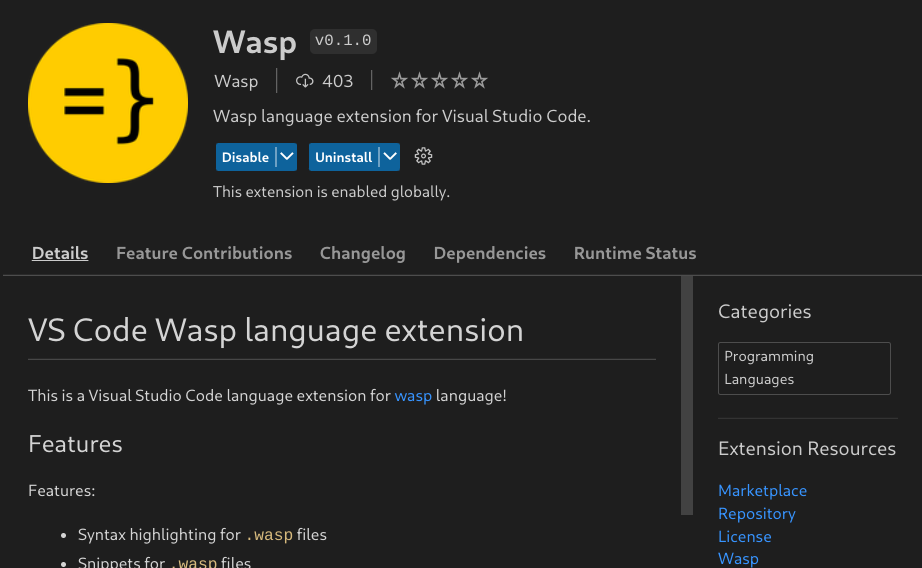Open the Marketplace resource link
This screenshot has height=568, width=922.
(x=762, y=490)
